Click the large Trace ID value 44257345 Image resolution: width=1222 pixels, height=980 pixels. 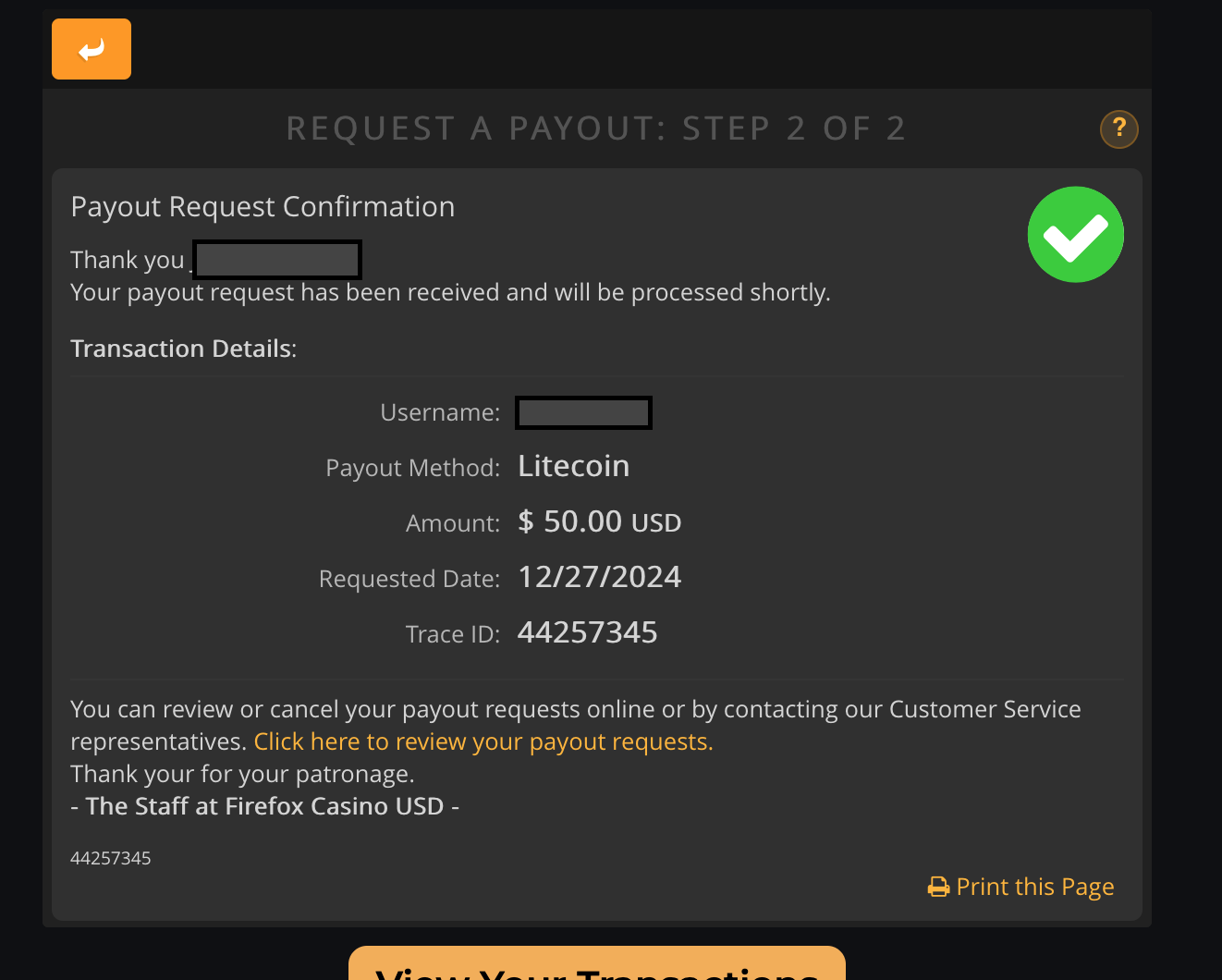point(588,633)
